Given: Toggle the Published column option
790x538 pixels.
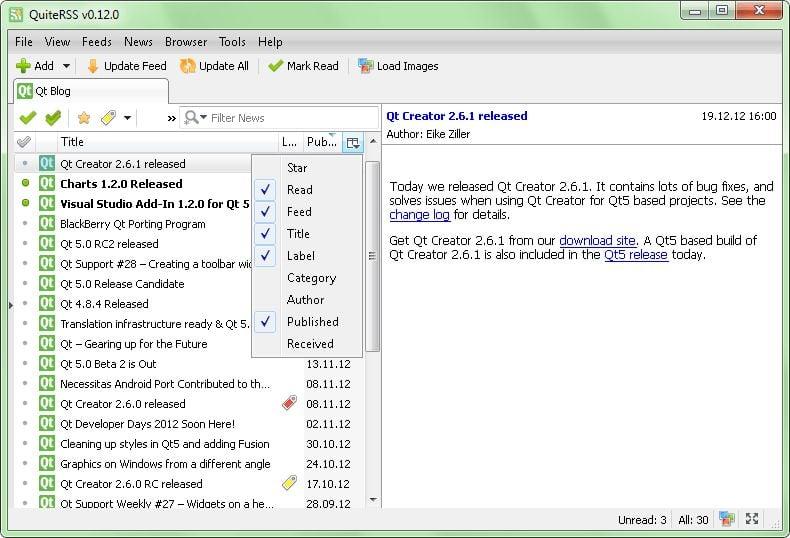Looking at the screenshot, I should (x=307, y=322).
